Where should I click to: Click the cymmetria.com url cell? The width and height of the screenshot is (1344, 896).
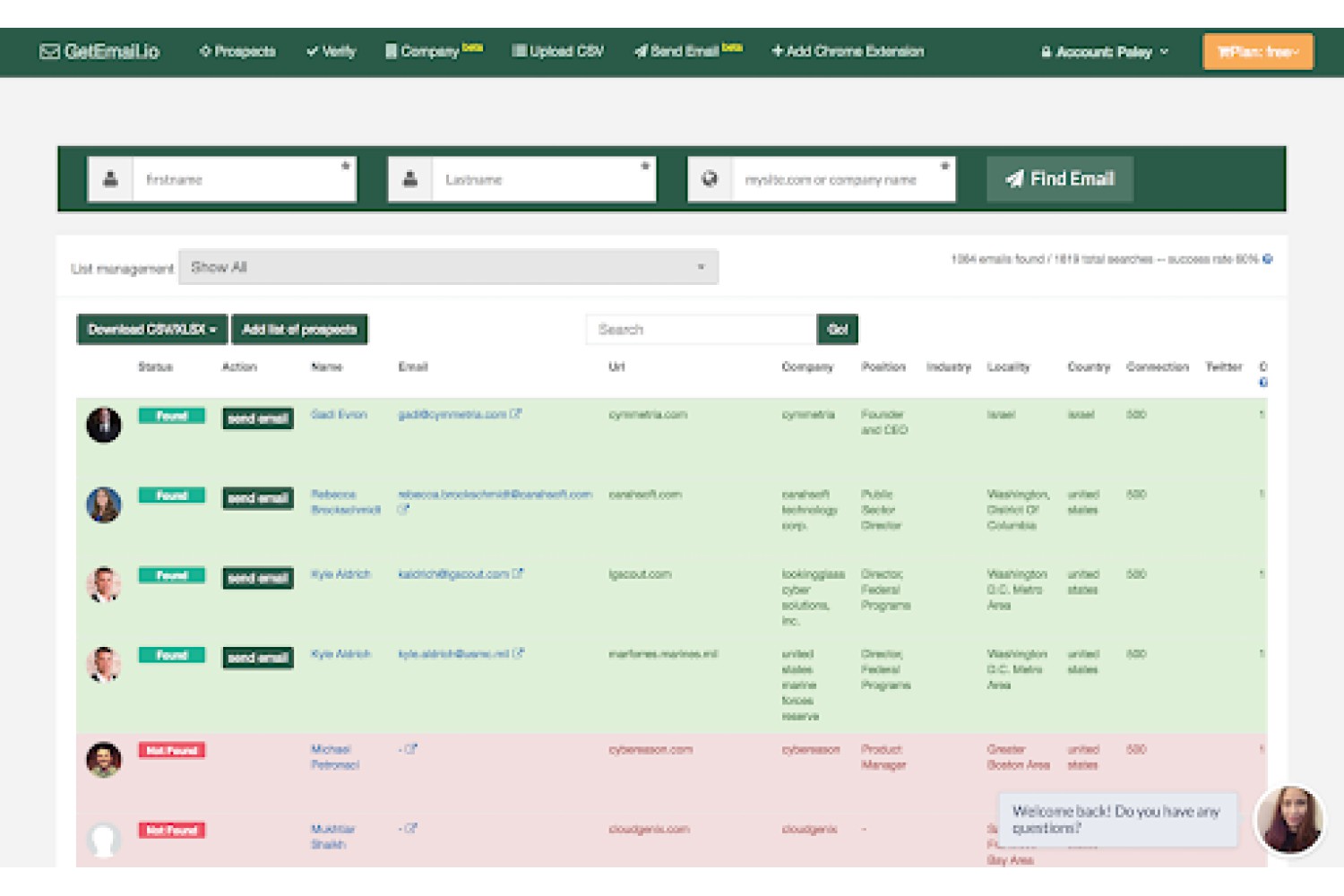(648, 415)
